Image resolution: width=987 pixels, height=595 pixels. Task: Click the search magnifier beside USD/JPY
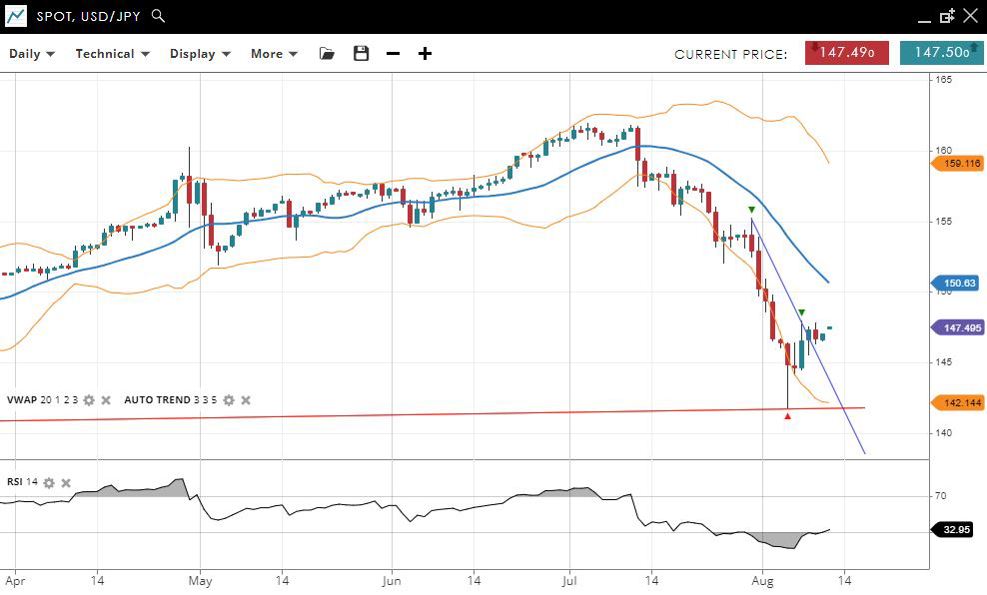[x=159, y=16]
